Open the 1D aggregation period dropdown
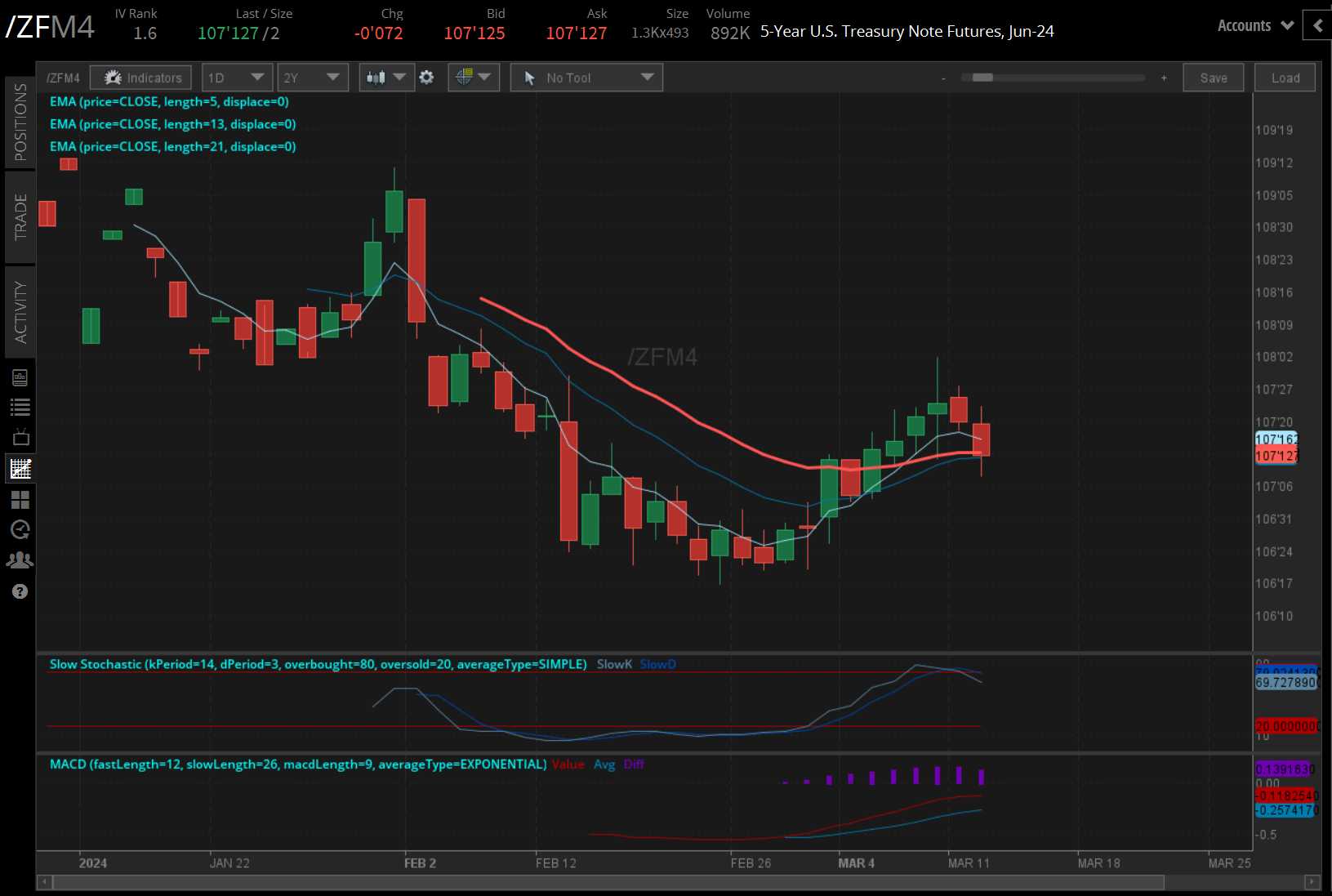This screenshot has width=1332, height=896. point(237,78)
